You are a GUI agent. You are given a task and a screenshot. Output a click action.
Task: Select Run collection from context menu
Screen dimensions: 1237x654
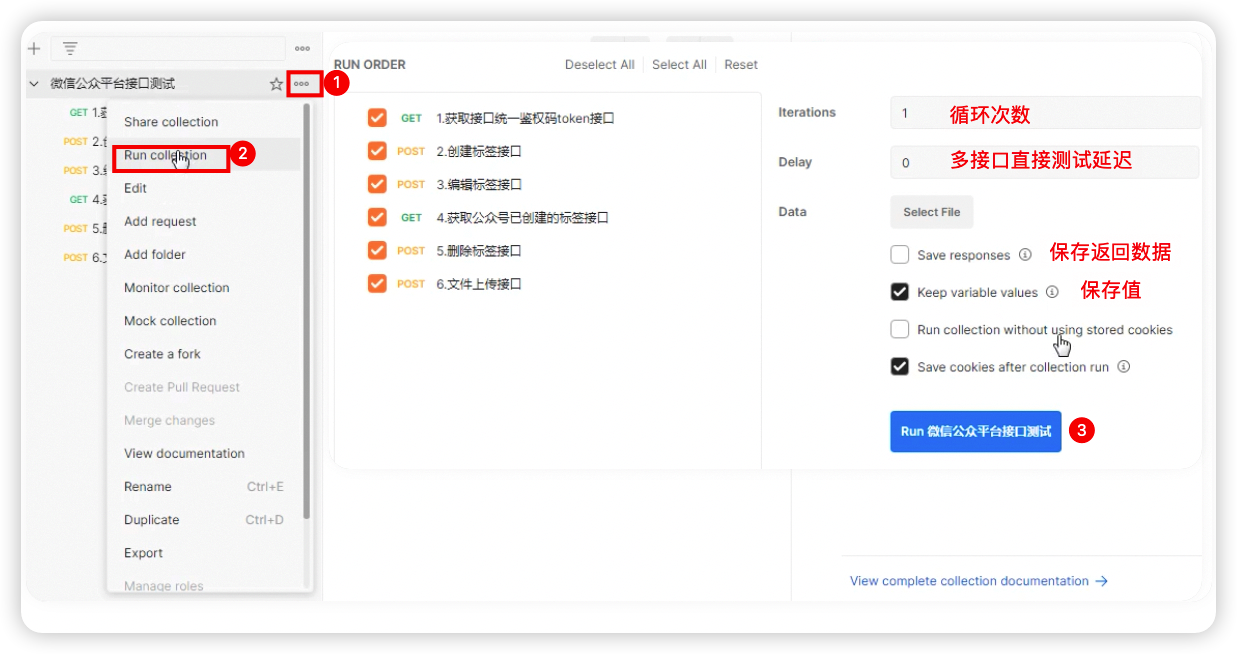165,156
